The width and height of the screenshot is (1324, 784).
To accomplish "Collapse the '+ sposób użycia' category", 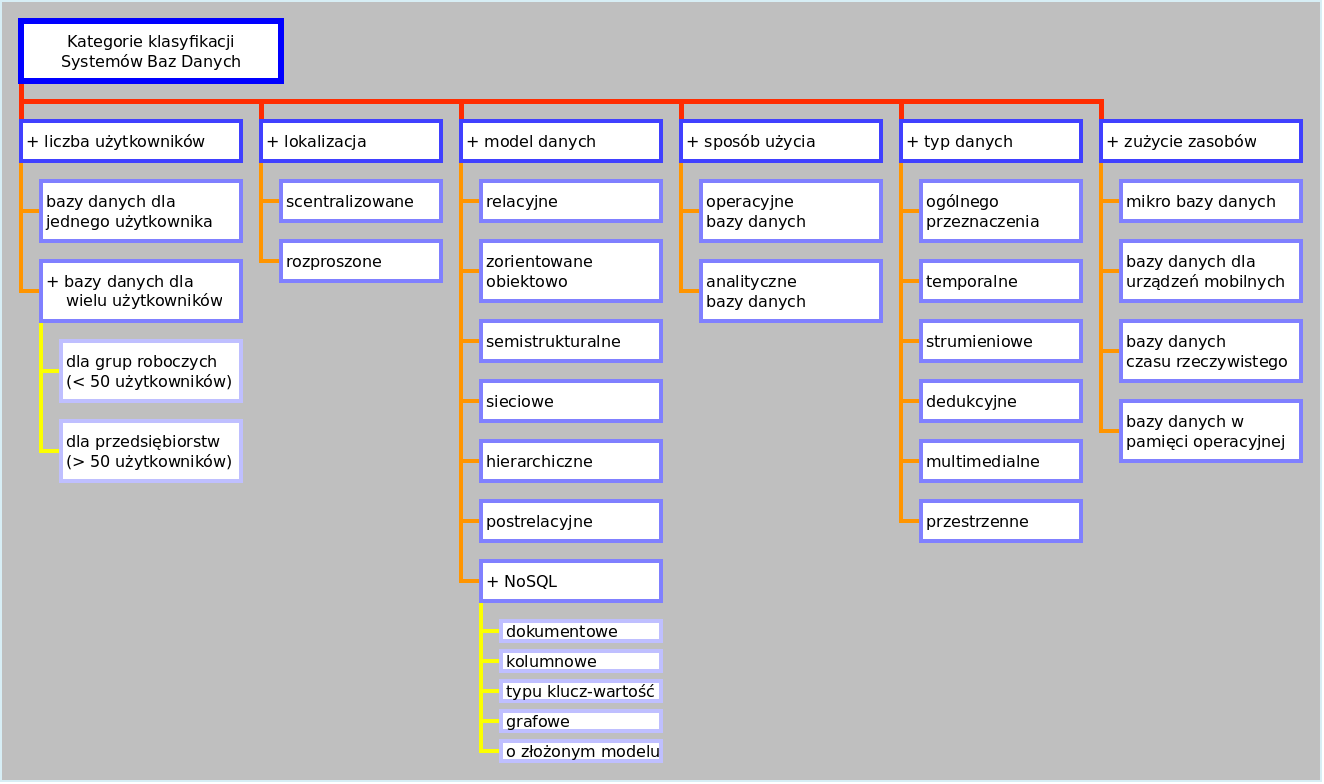I will point(781,141).
